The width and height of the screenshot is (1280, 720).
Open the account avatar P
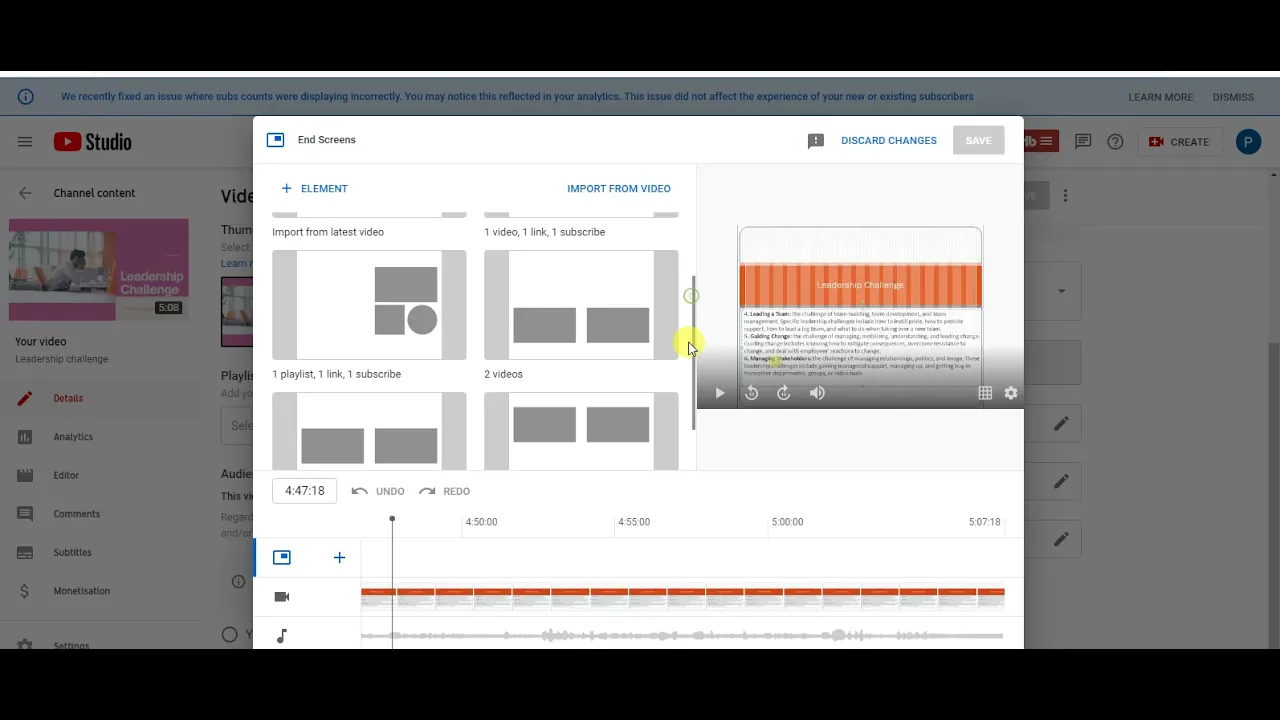point(1248,142)
